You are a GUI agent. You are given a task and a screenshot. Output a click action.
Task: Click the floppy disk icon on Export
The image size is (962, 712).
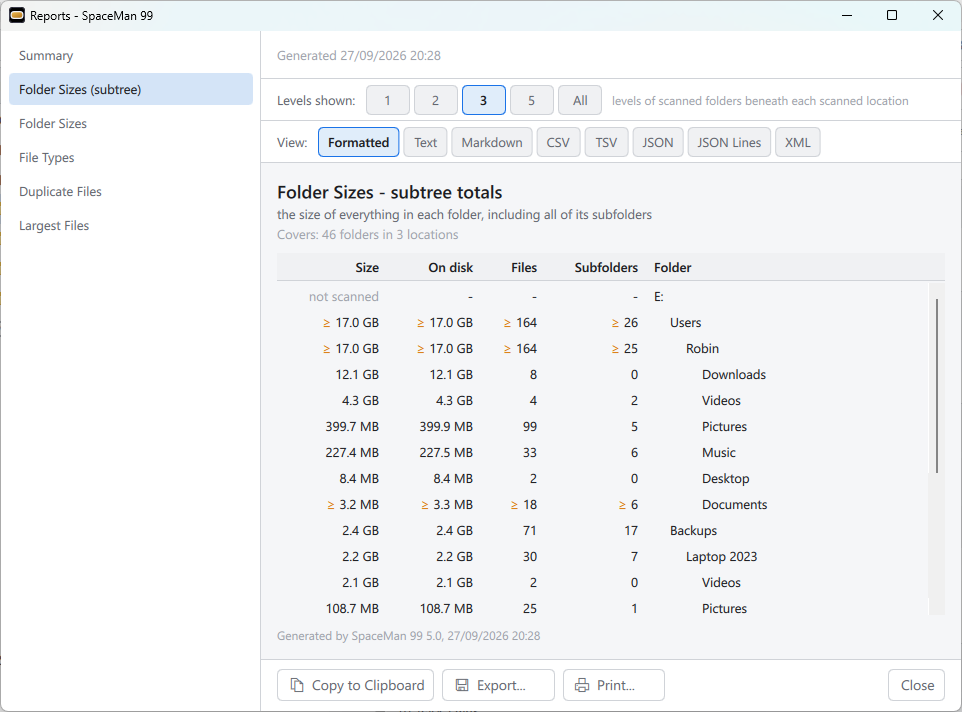tap(462, 685)
